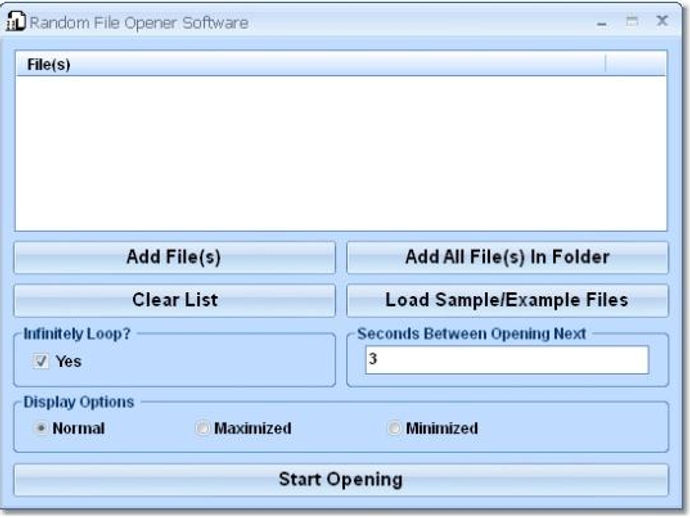This screenshot has width=690, height=518.
Task: Click the Random File Opener app icon
Action: (16, 21)
